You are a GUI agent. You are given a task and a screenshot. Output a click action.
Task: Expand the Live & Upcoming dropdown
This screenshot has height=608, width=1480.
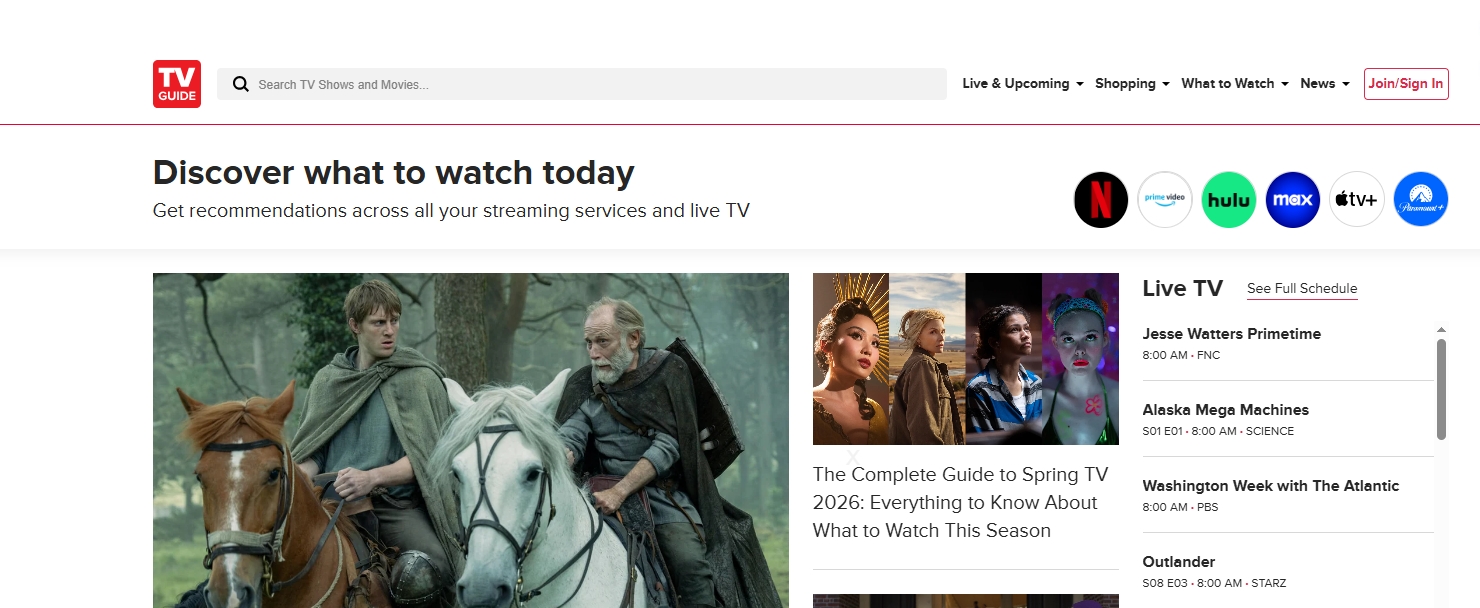point(1023,84)
